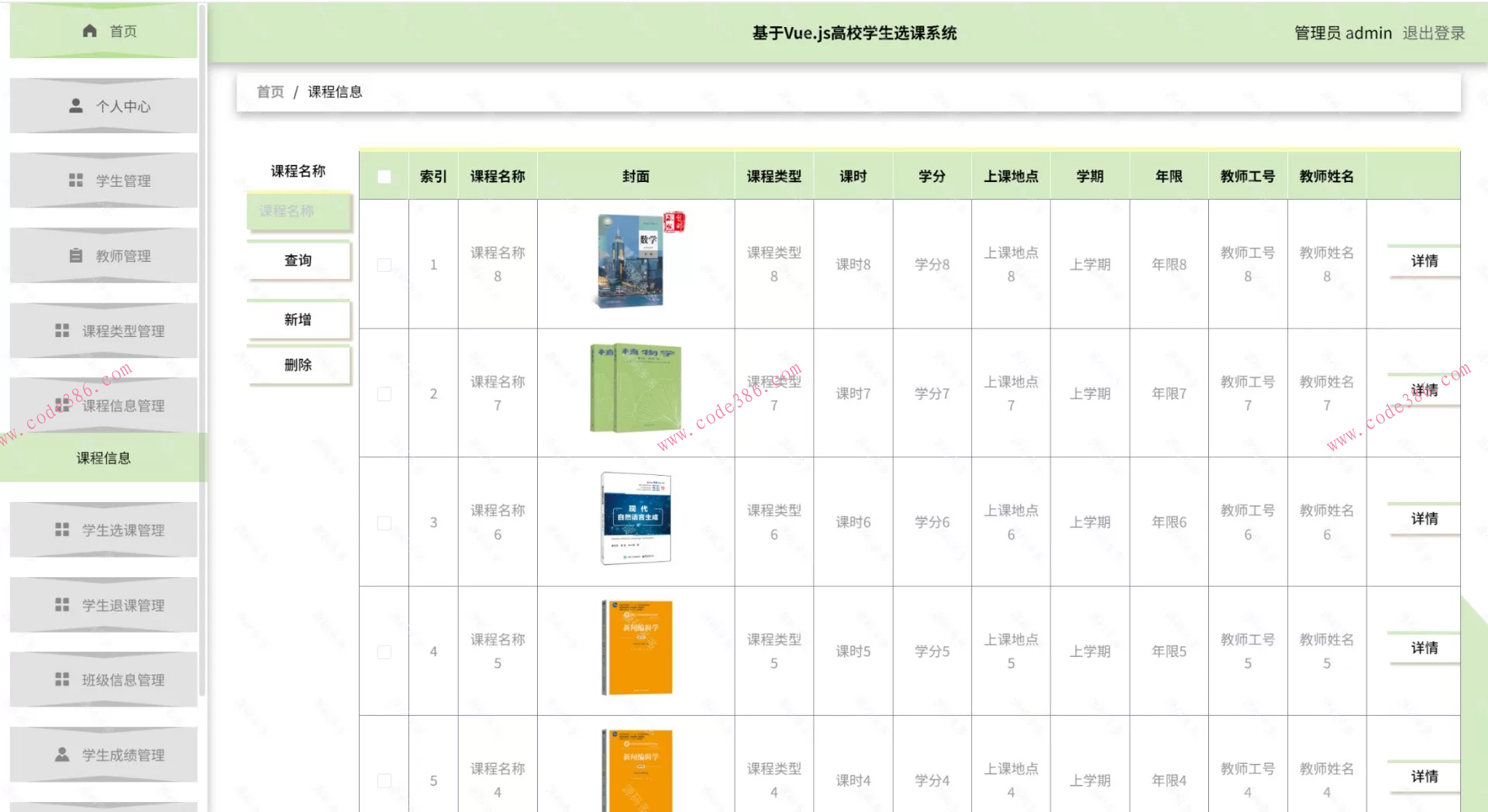Click 删除 to delete selected courses

(298, 364)
